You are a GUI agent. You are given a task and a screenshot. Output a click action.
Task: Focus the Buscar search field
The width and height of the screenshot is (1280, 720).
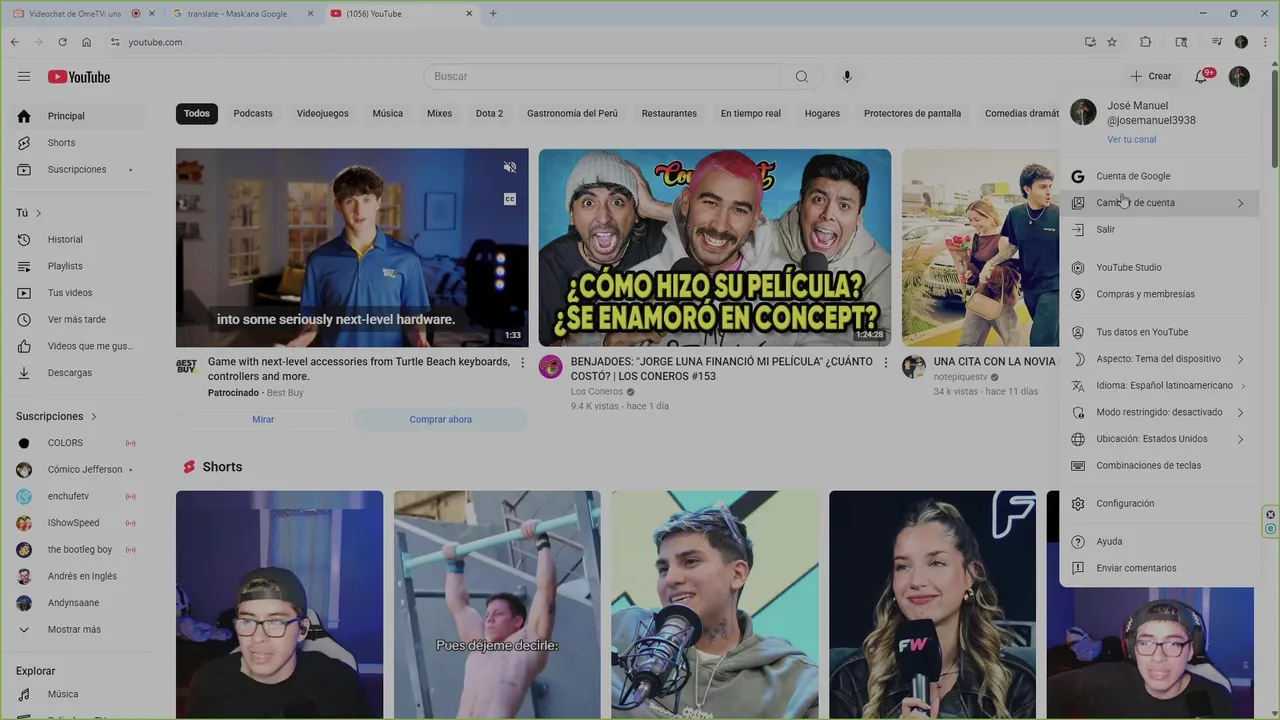pyautogui.click(x=603, y=76)
